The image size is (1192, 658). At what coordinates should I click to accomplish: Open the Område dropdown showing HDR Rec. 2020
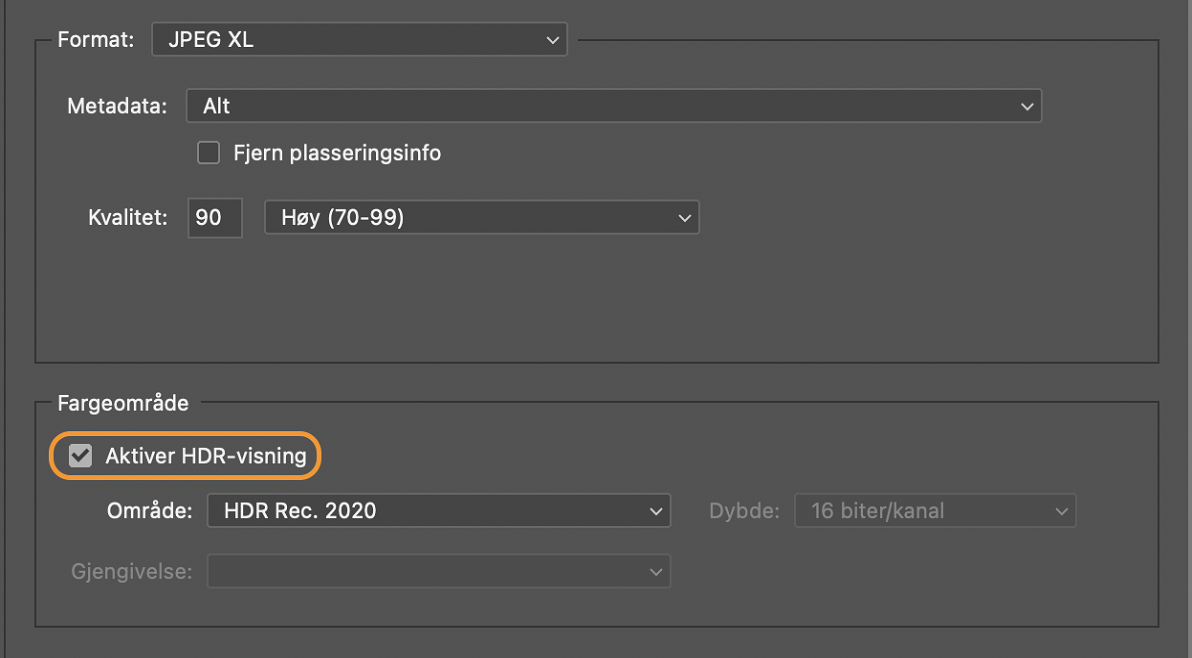tap(438, 510)
